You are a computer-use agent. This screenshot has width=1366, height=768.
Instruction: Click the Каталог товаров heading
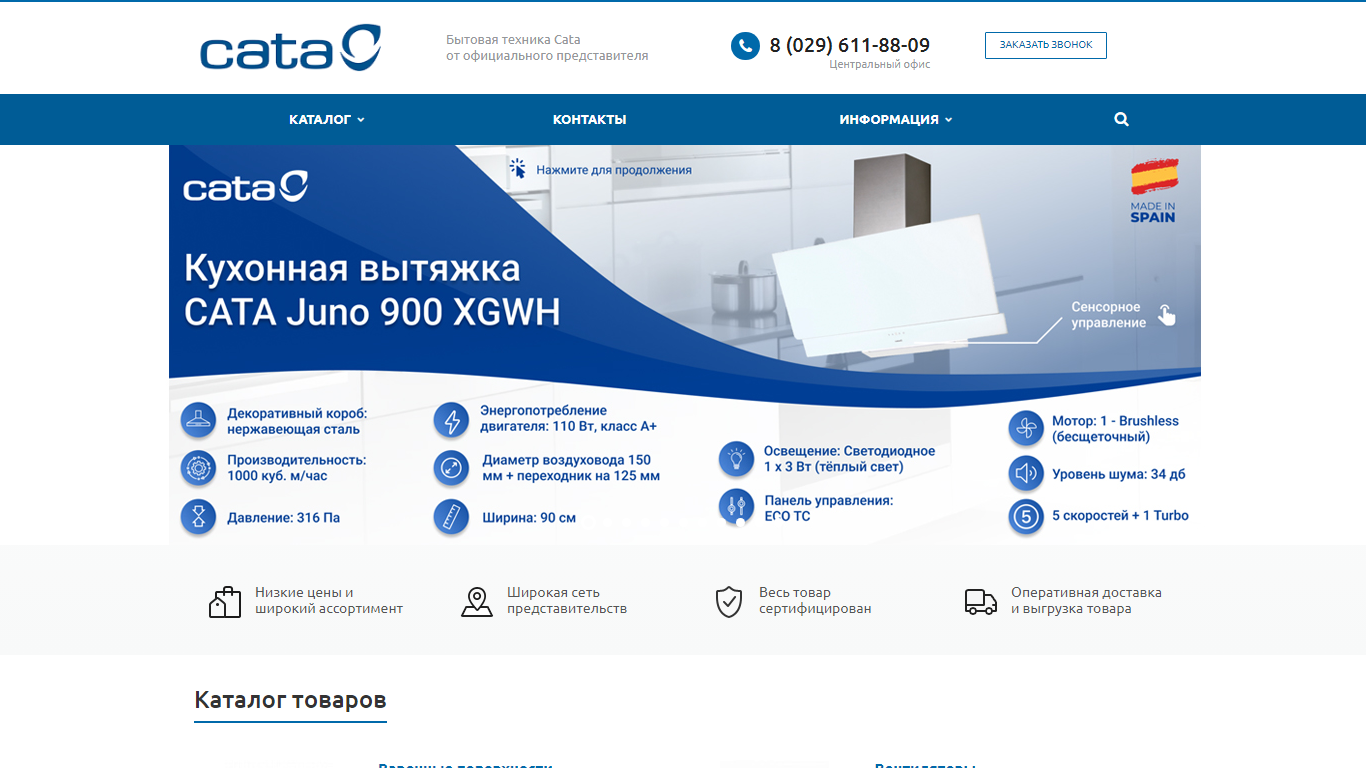(x=290, y=700)
